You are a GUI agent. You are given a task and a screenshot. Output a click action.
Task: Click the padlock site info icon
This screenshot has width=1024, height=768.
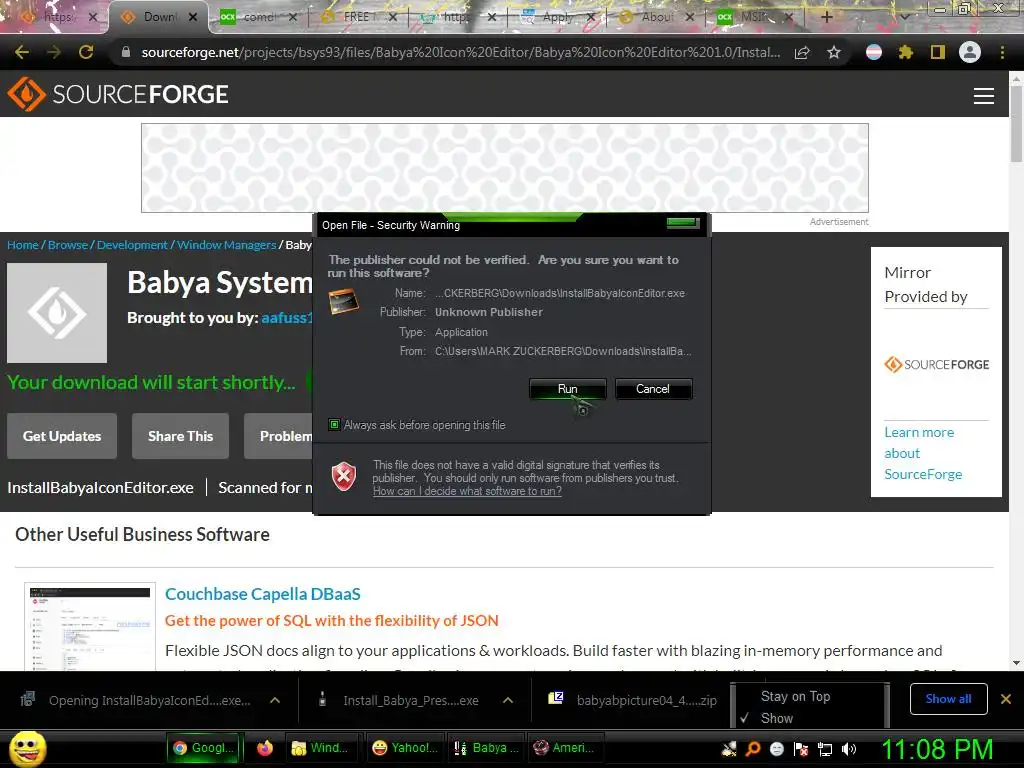[x=125, y=52]
